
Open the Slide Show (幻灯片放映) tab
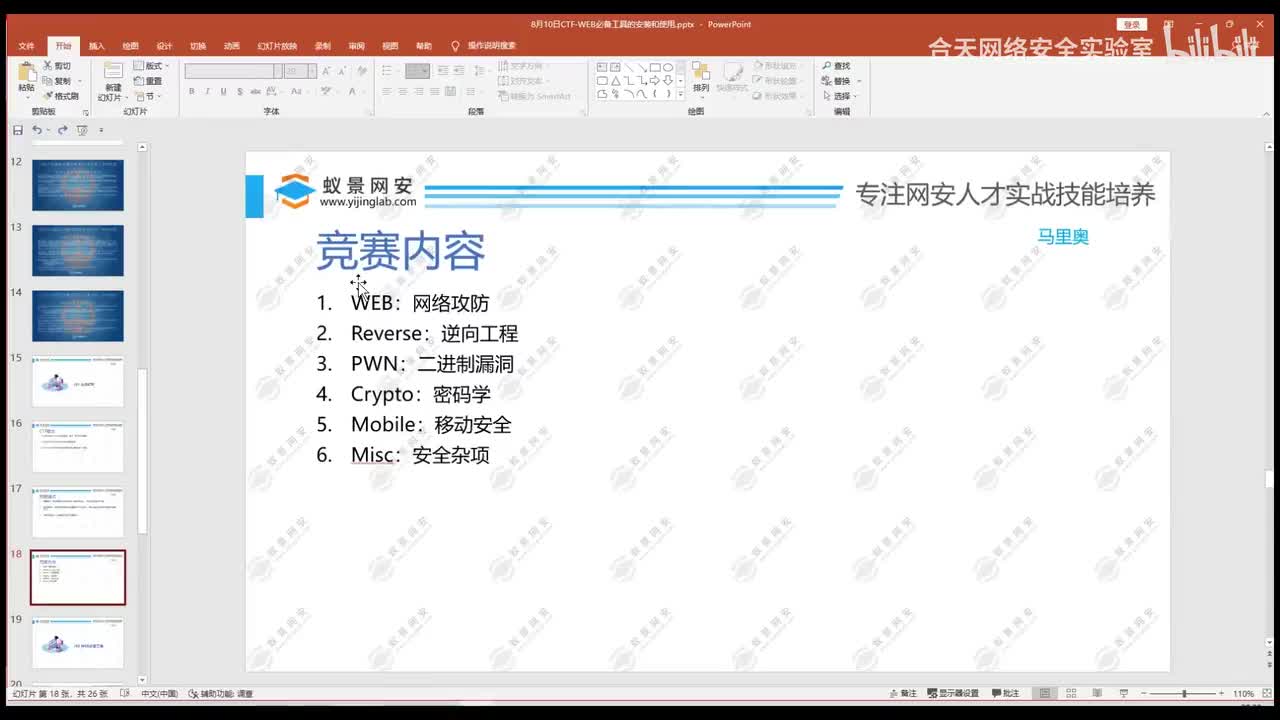[277, 46]
